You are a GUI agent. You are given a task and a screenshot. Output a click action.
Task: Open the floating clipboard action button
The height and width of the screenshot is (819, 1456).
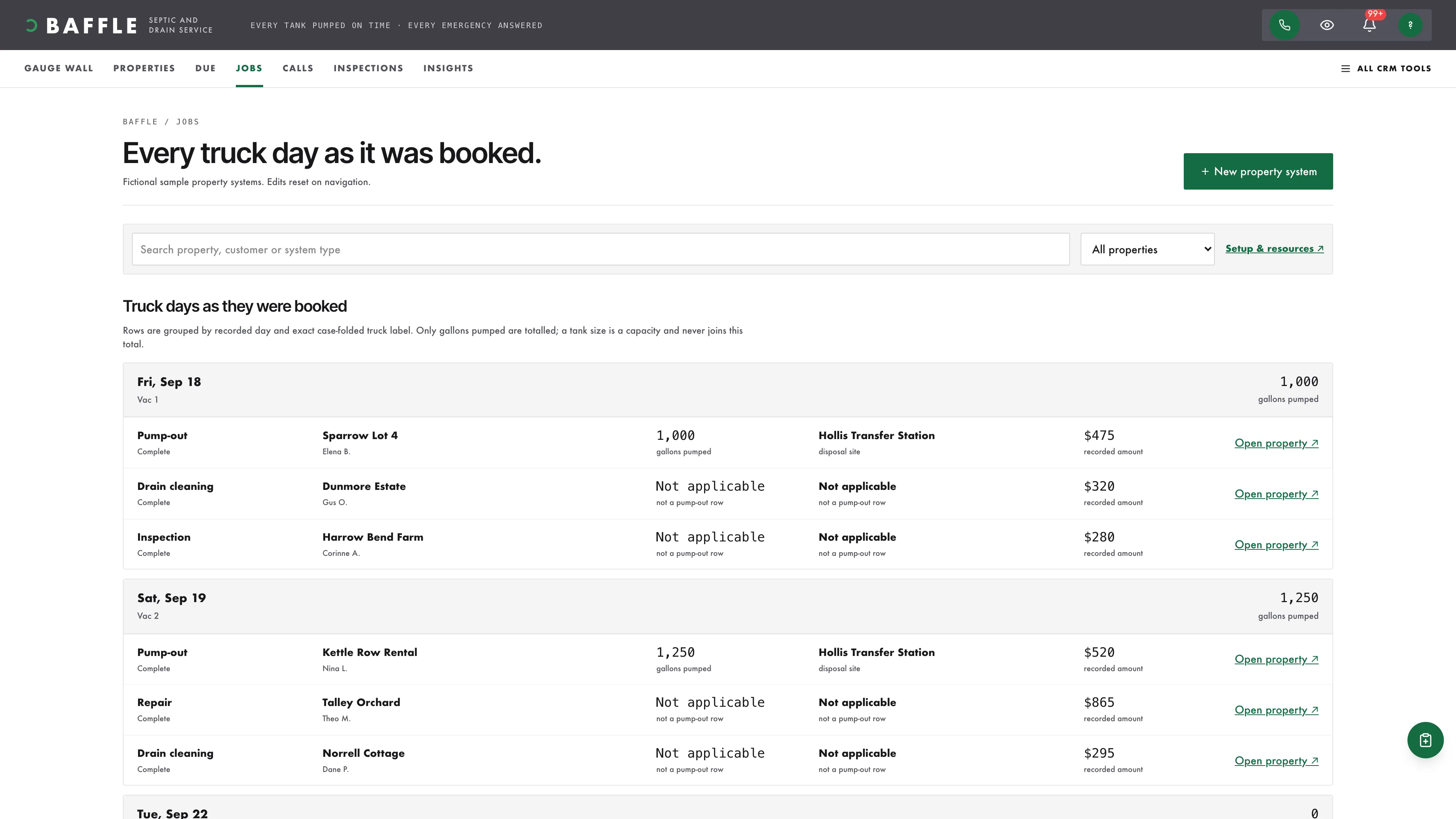[1425, 740]
